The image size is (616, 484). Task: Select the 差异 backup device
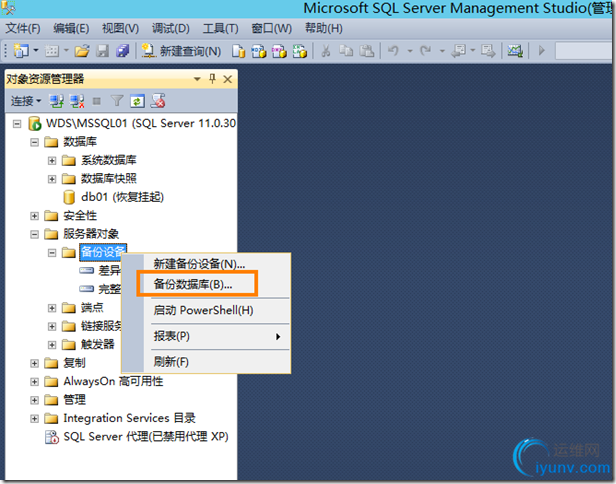110,270
